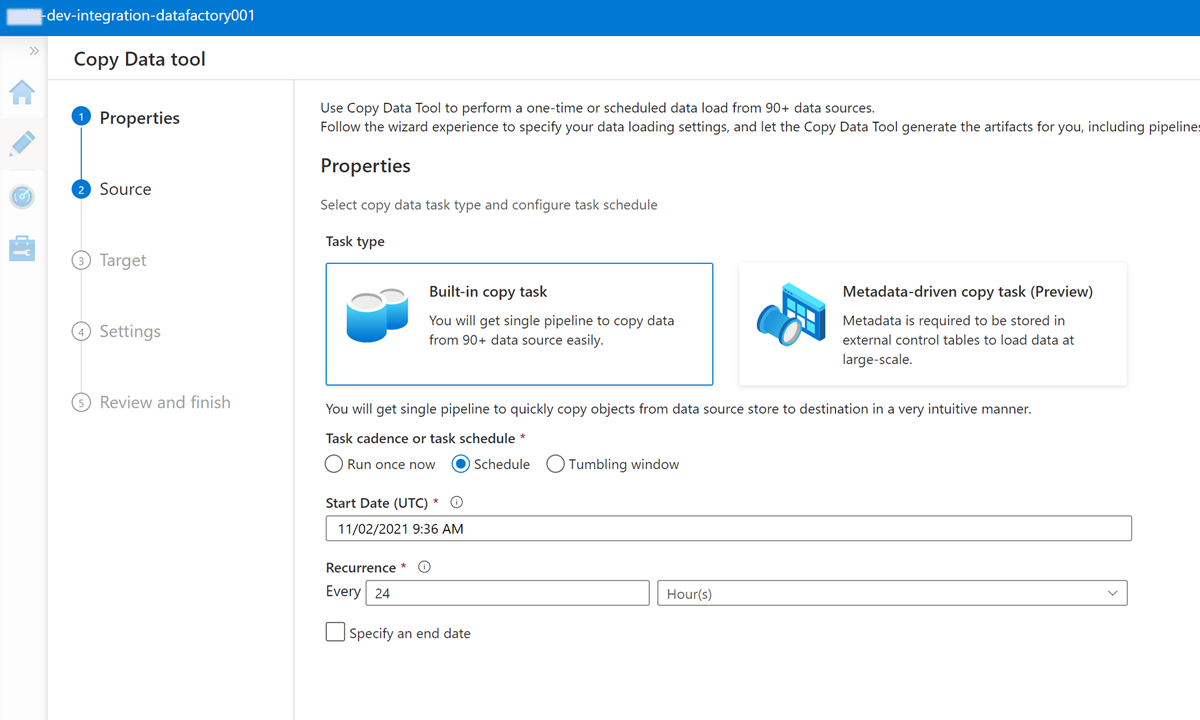The width and height of the screenshot is (1200, 720).
Task: Choose the Metadata-driven copy task (Preview) card
Action: [932, 324]
